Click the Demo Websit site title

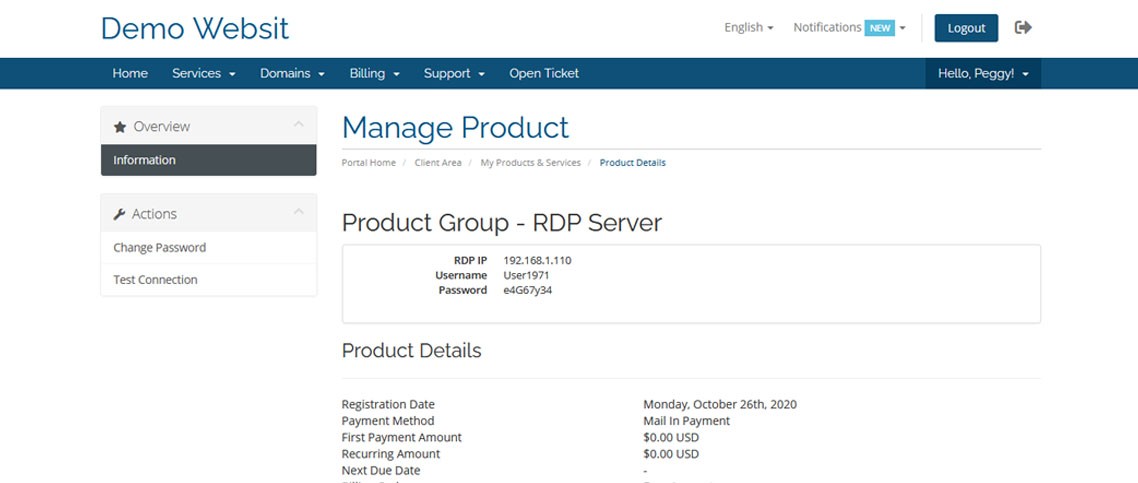195,28
